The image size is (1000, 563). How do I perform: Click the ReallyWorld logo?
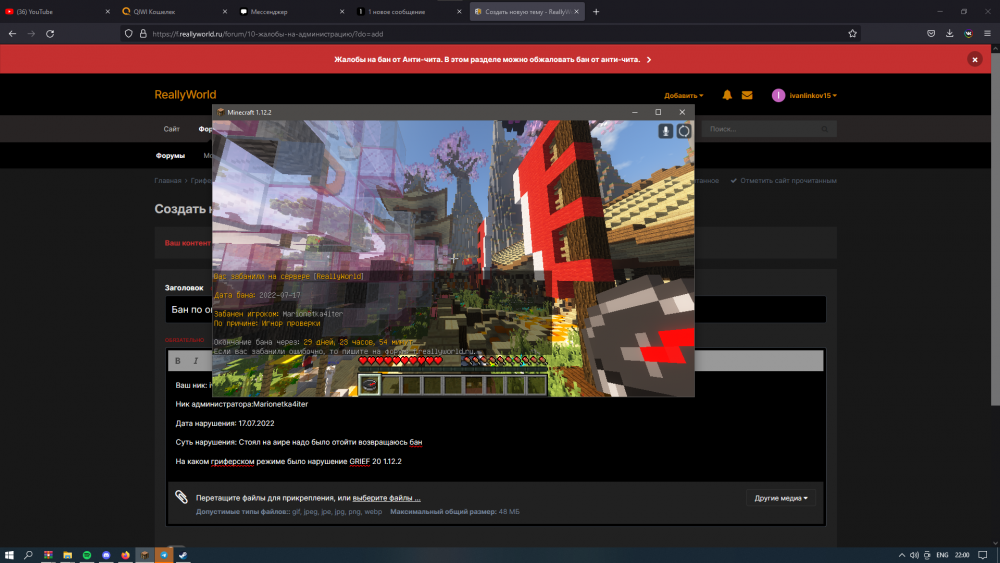185,94
